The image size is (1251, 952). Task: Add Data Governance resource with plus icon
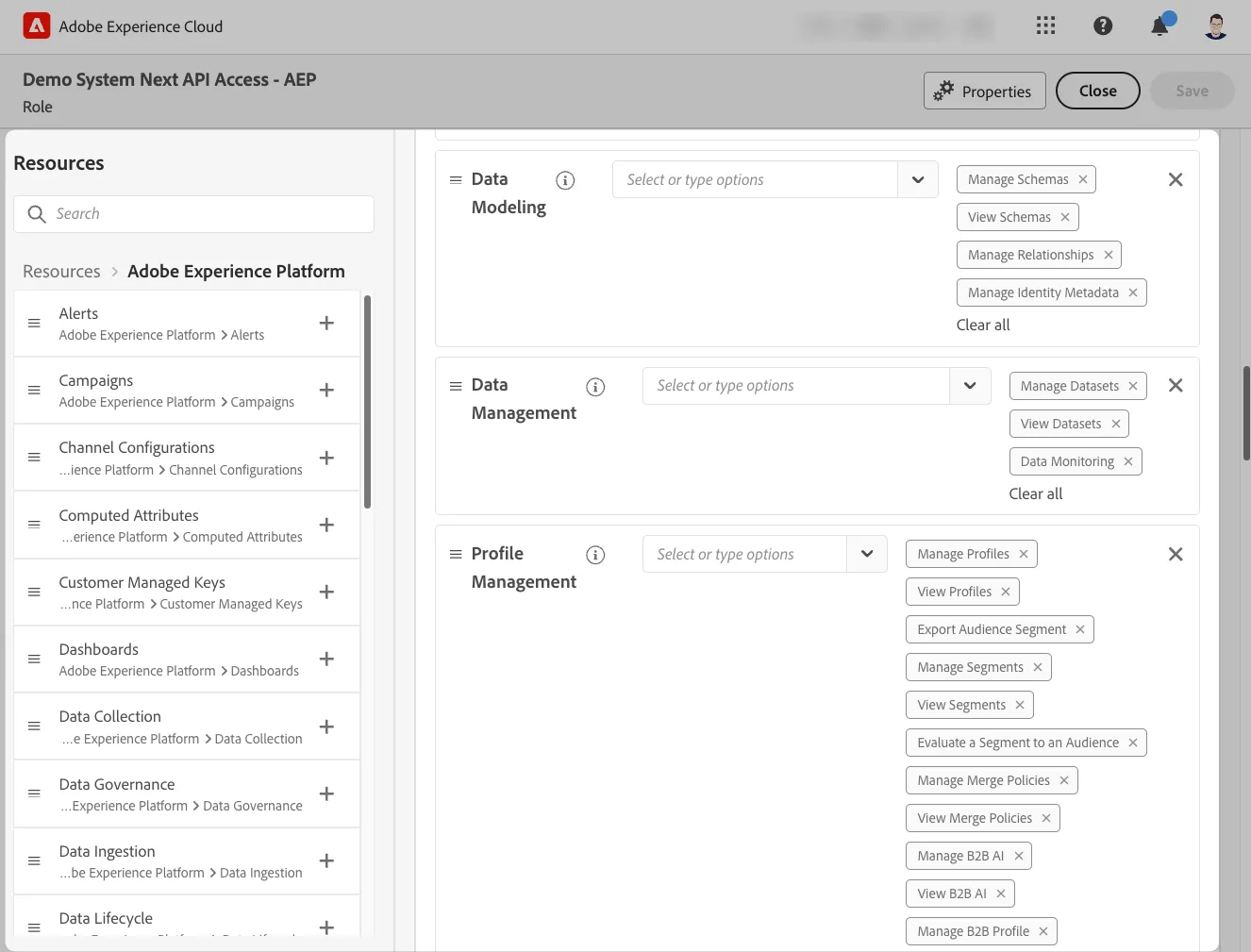click(326, 793)
